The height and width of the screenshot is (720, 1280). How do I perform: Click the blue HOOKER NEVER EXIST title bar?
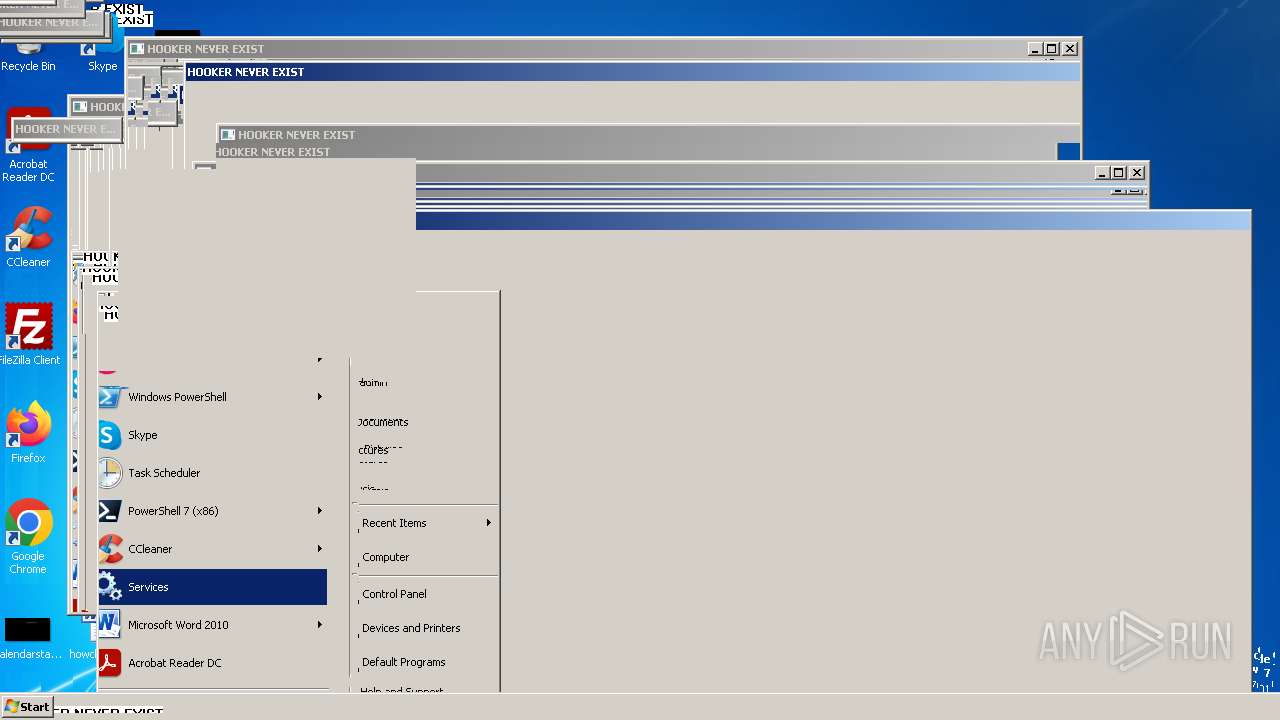(x=632, y=72)
